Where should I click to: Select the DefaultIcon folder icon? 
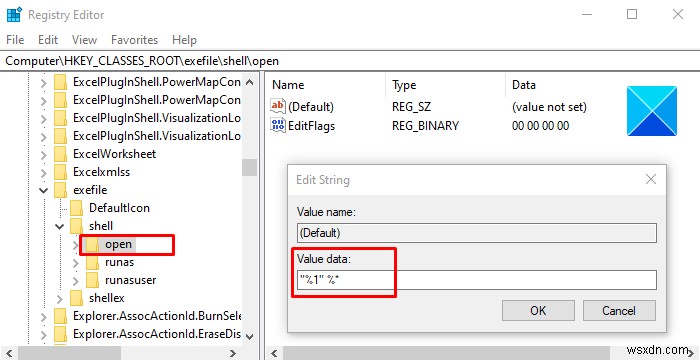[x=76, y=208]
